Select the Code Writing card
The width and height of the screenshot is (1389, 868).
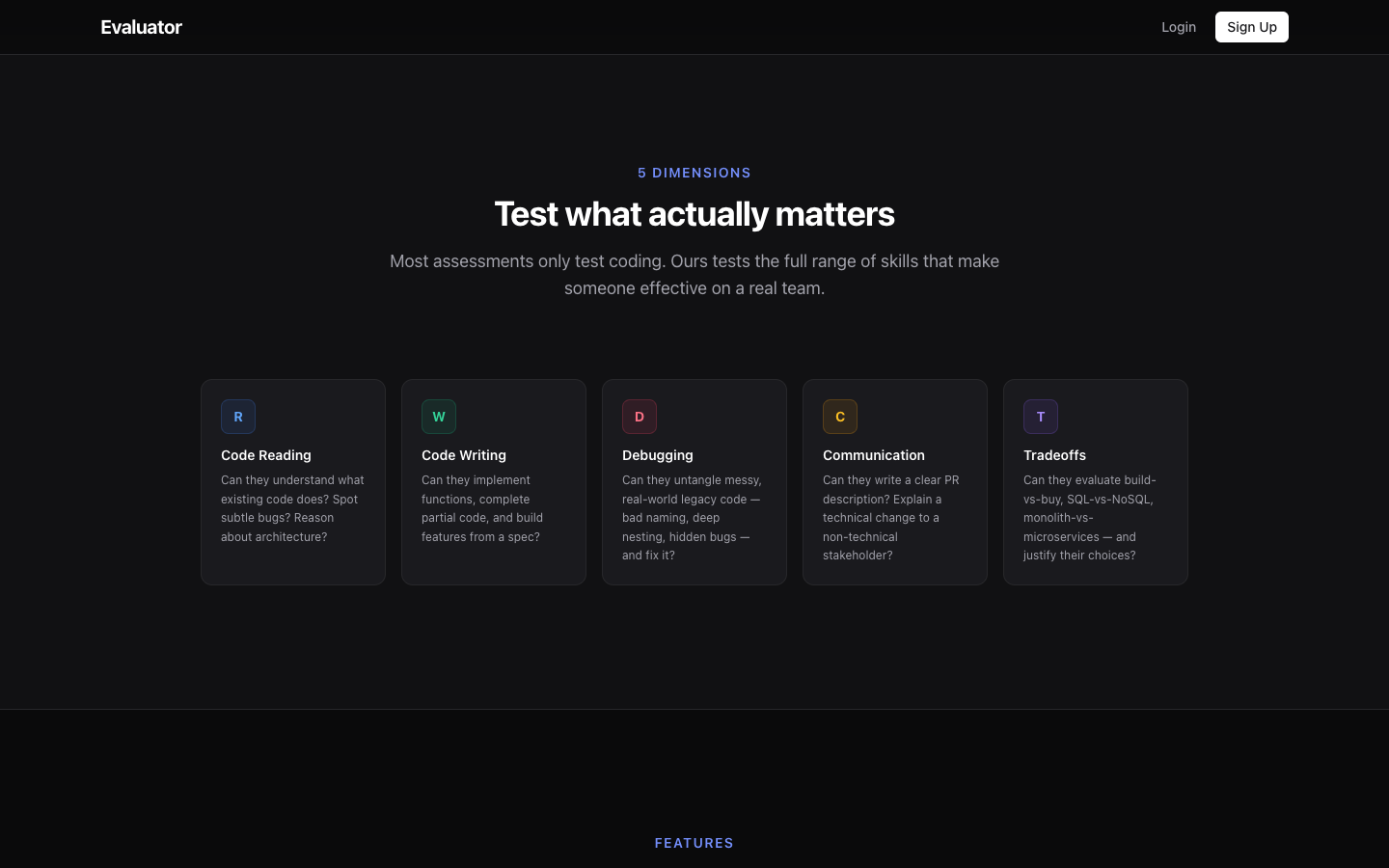click(494, 481)
